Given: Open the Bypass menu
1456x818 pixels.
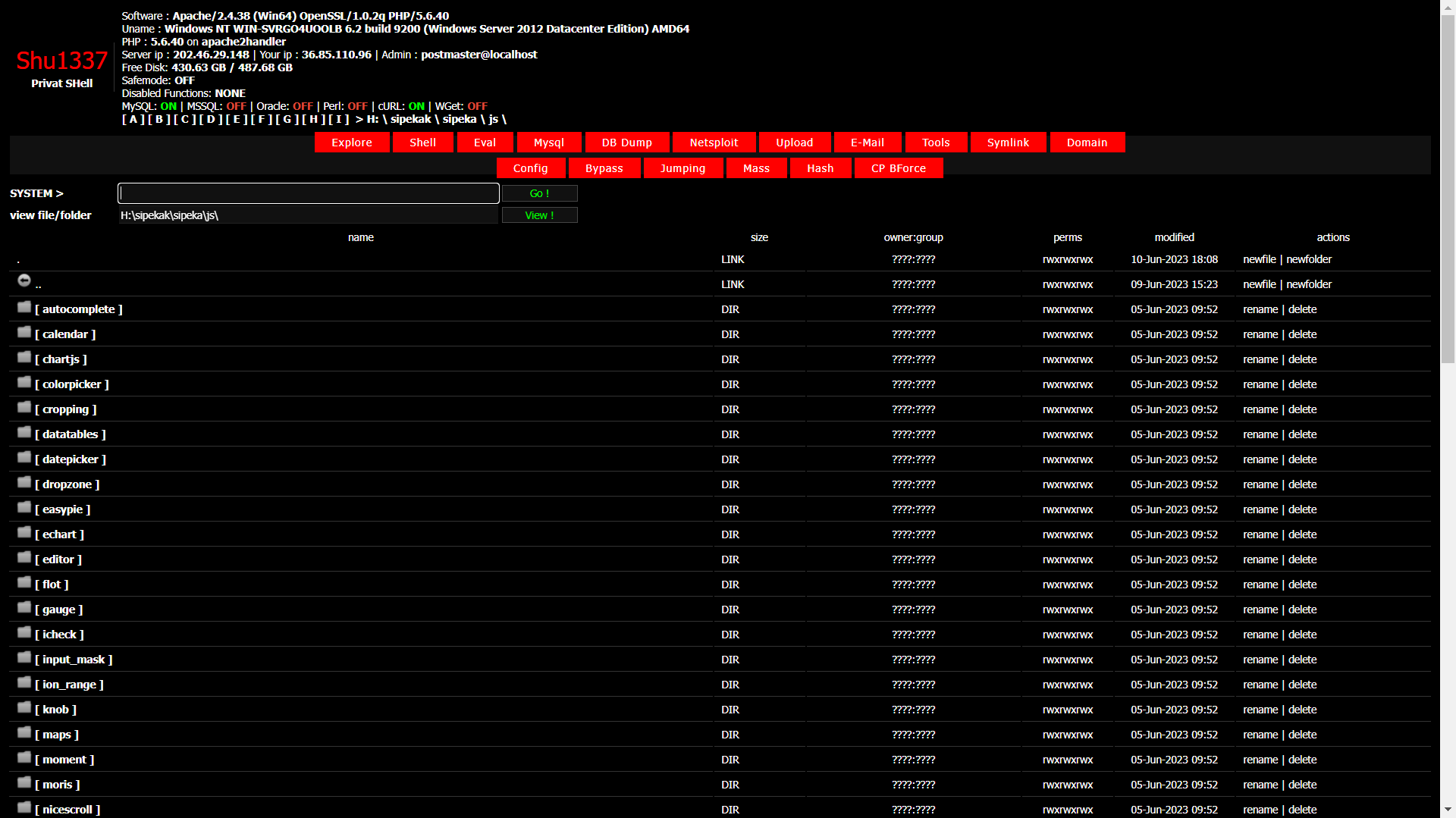Looking at the screenshot, I should point(604,168).
